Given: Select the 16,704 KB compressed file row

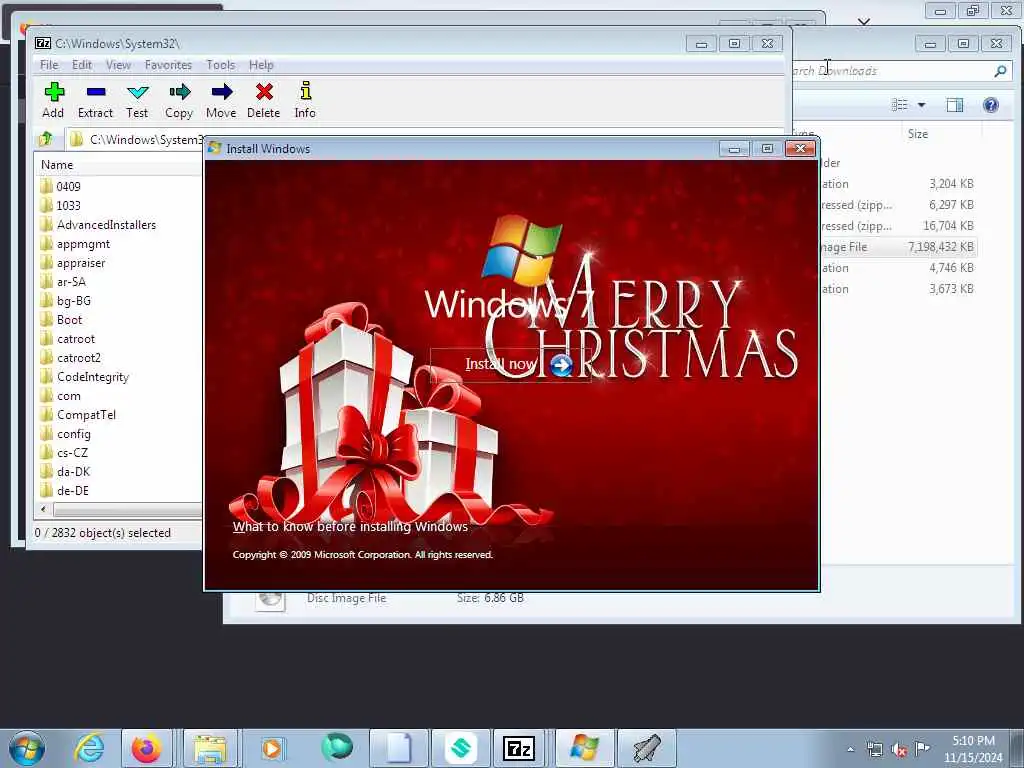Looking at the screenshot, I should point(898,226).
